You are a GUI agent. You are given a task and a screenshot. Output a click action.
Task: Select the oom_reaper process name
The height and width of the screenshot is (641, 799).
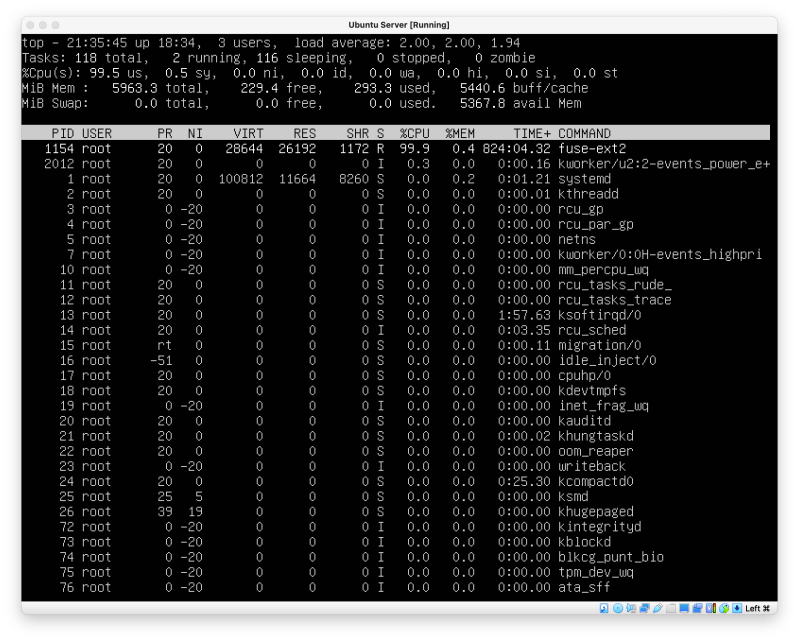596,451
